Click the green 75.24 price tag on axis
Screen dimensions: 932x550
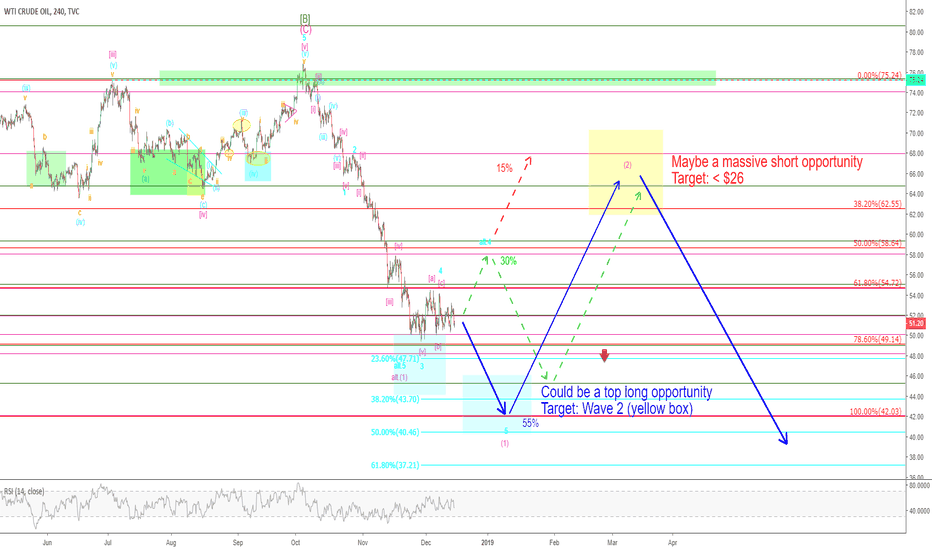(x=916, y=79)
